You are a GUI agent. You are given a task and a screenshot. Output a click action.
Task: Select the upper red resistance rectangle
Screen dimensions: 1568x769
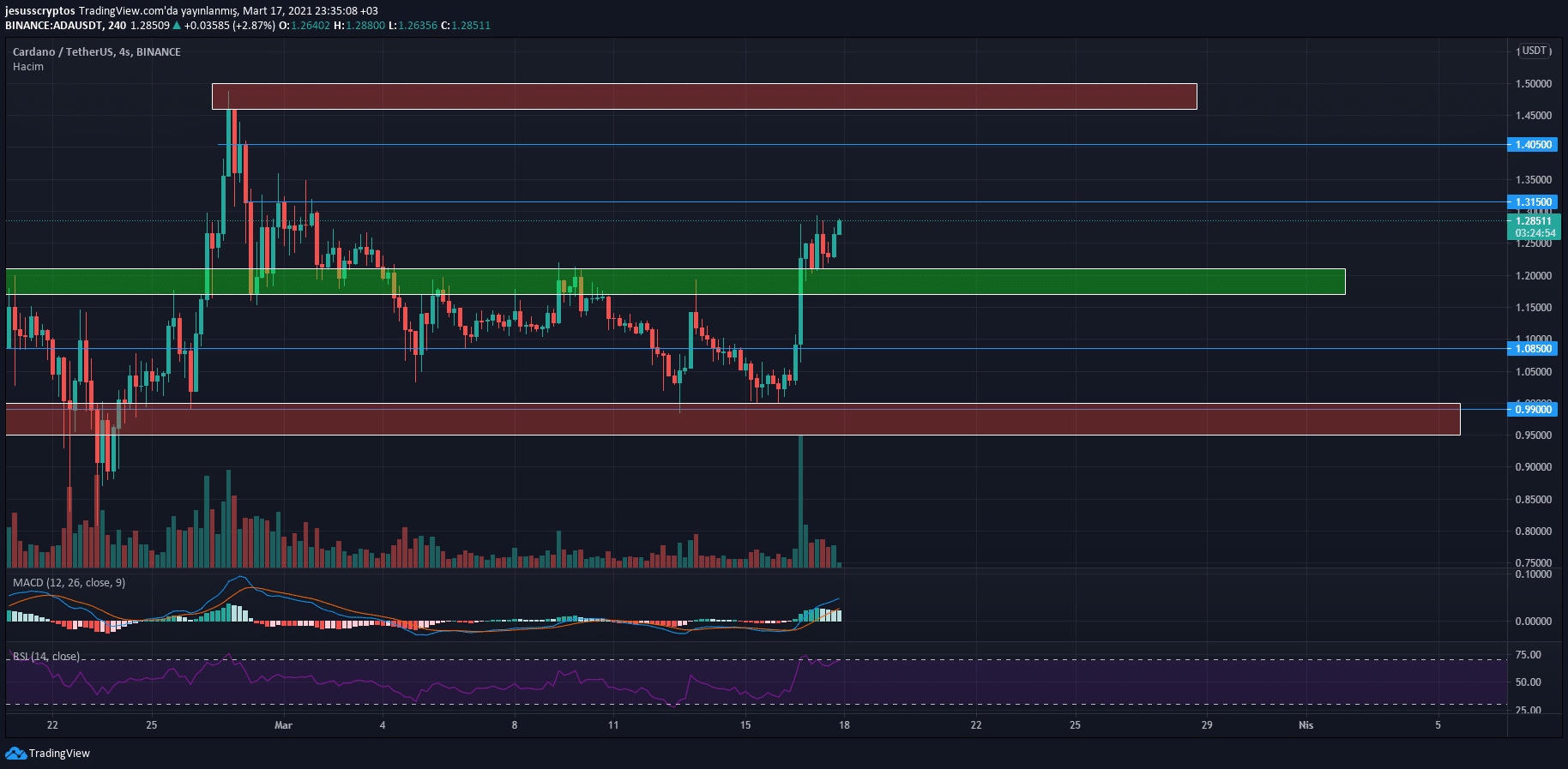(703, 96)
